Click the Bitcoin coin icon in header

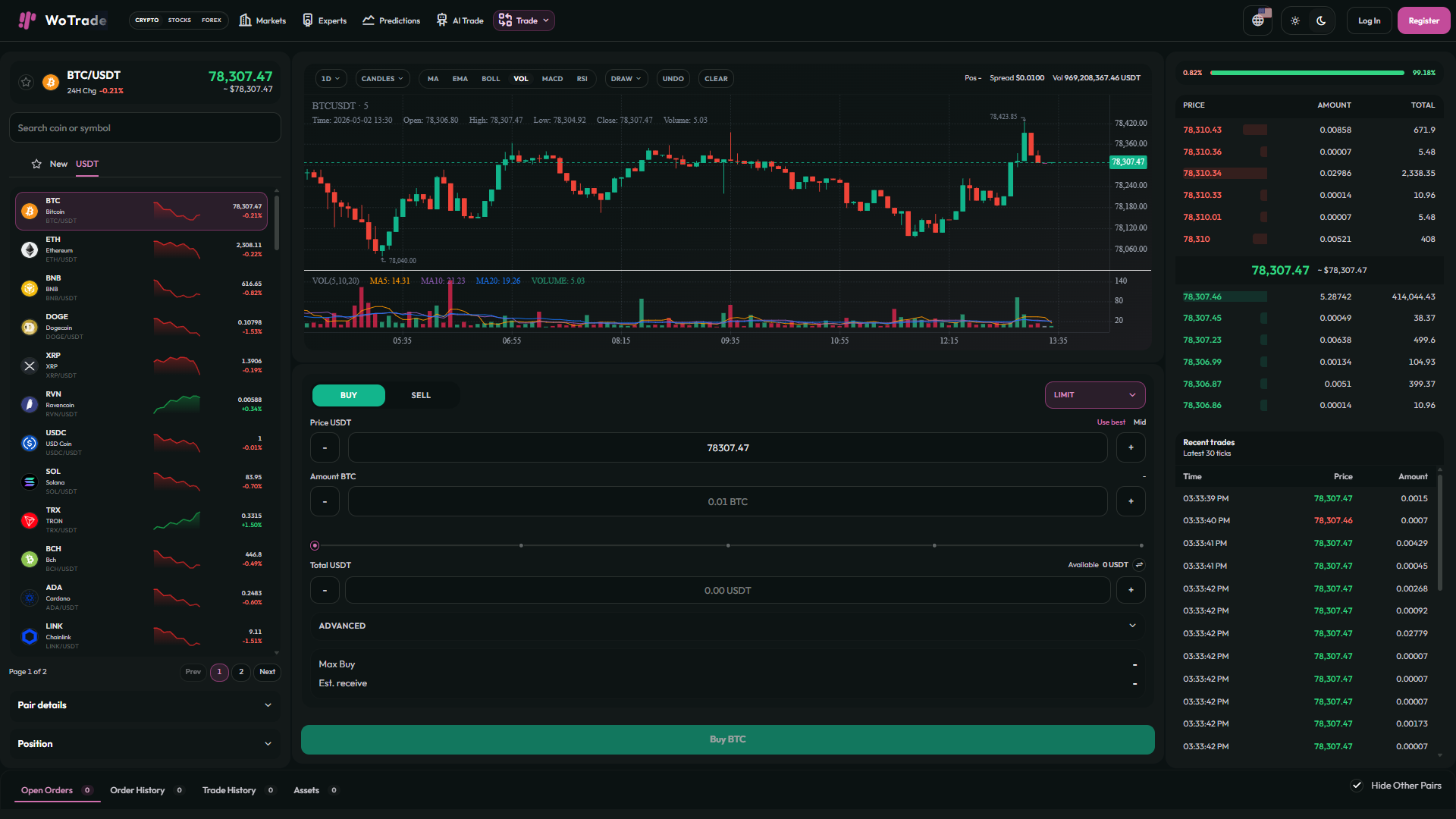click(x=51, y=82)
